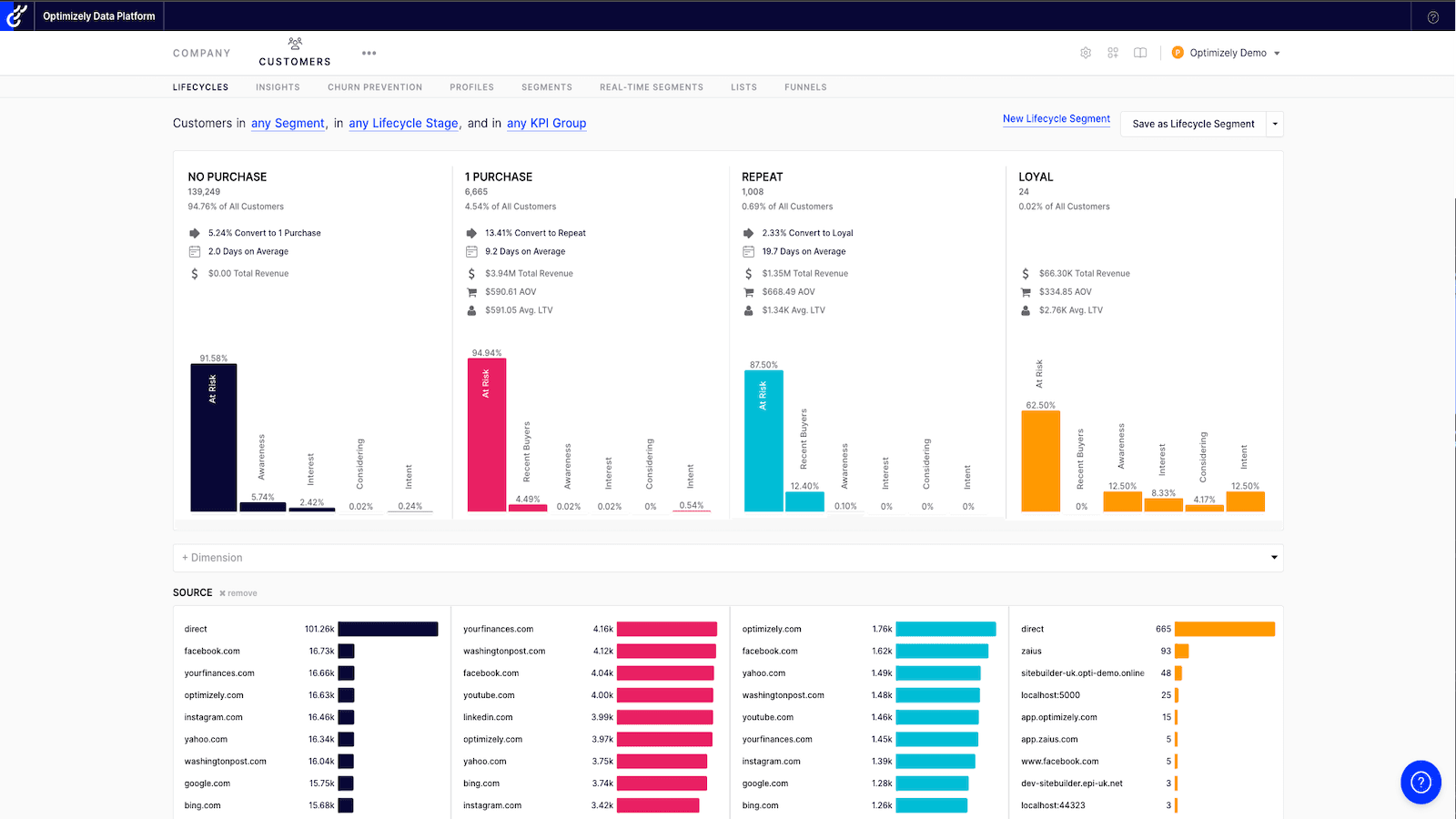This screenshot has height=819, width=1456.
Task: Click the Customers people icon
Action: (x=294, y=44)
